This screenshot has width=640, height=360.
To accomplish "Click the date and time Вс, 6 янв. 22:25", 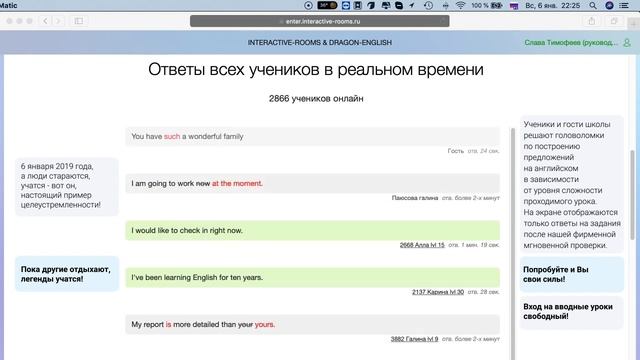I will [553, 5].
